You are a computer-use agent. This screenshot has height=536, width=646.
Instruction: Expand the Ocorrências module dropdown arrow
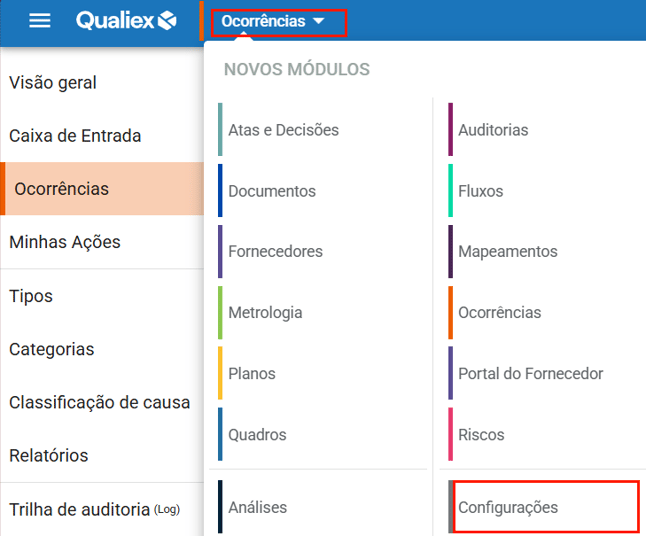[318, 21]
